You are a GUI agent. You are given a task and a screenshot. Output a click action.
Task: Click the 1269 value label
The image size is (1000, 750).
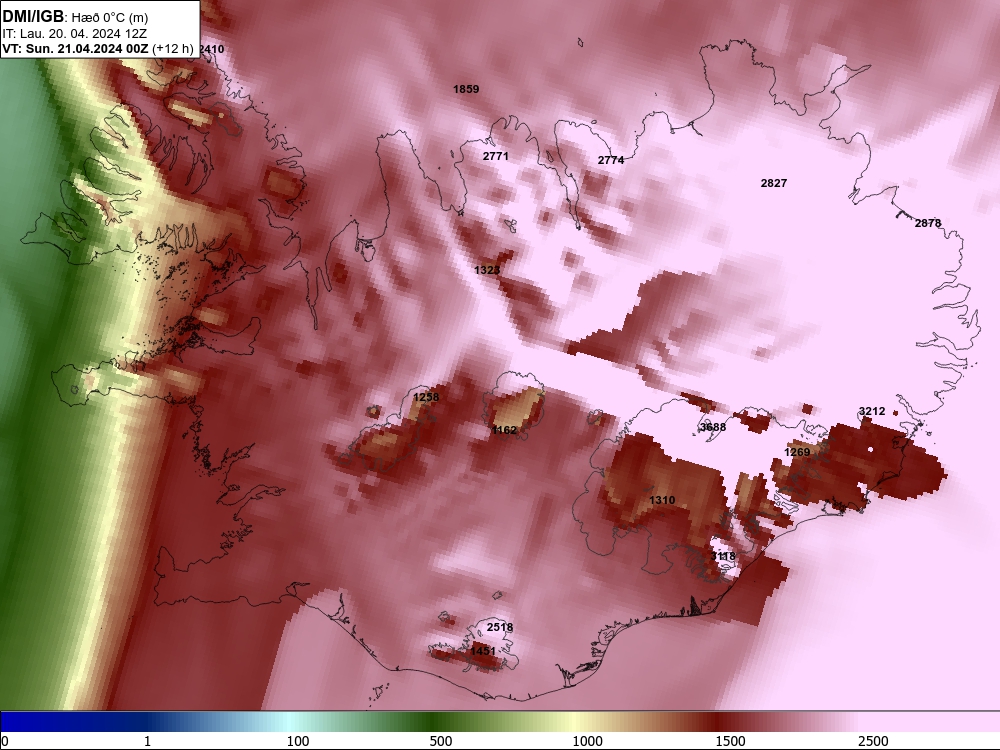pyautogui.click(x=797, y=452)
